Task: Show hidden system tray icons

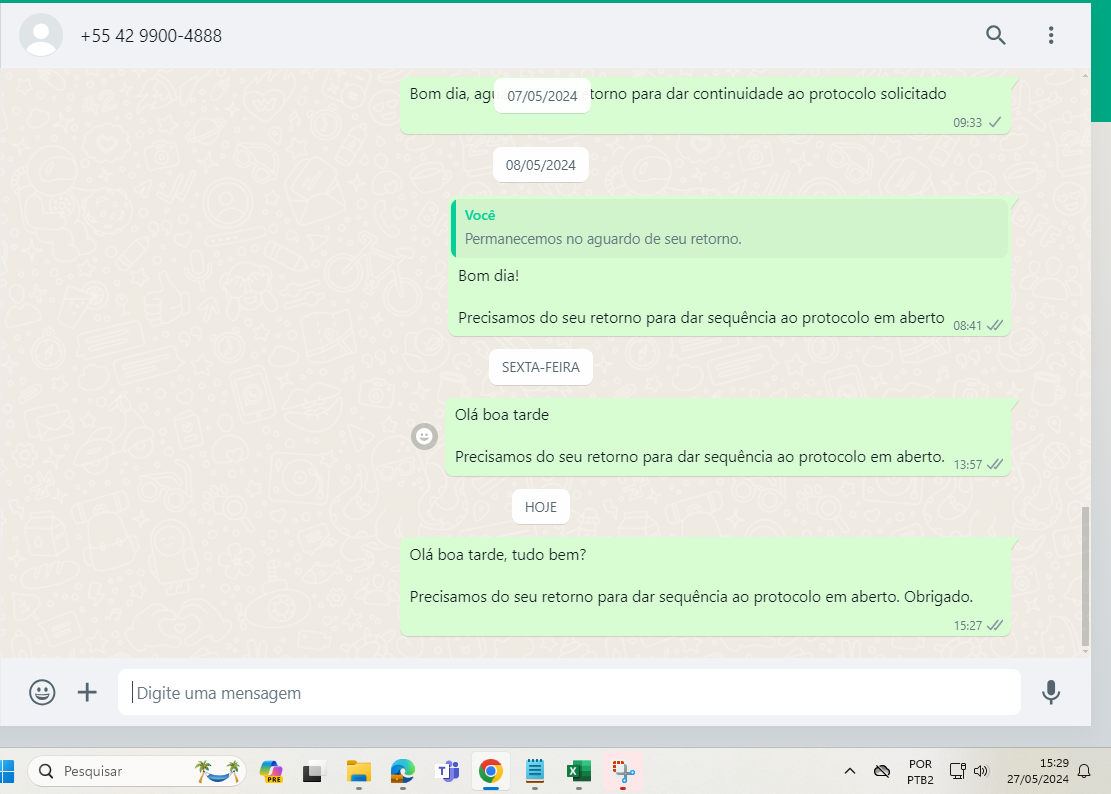Action: click(x=850, y=771)
